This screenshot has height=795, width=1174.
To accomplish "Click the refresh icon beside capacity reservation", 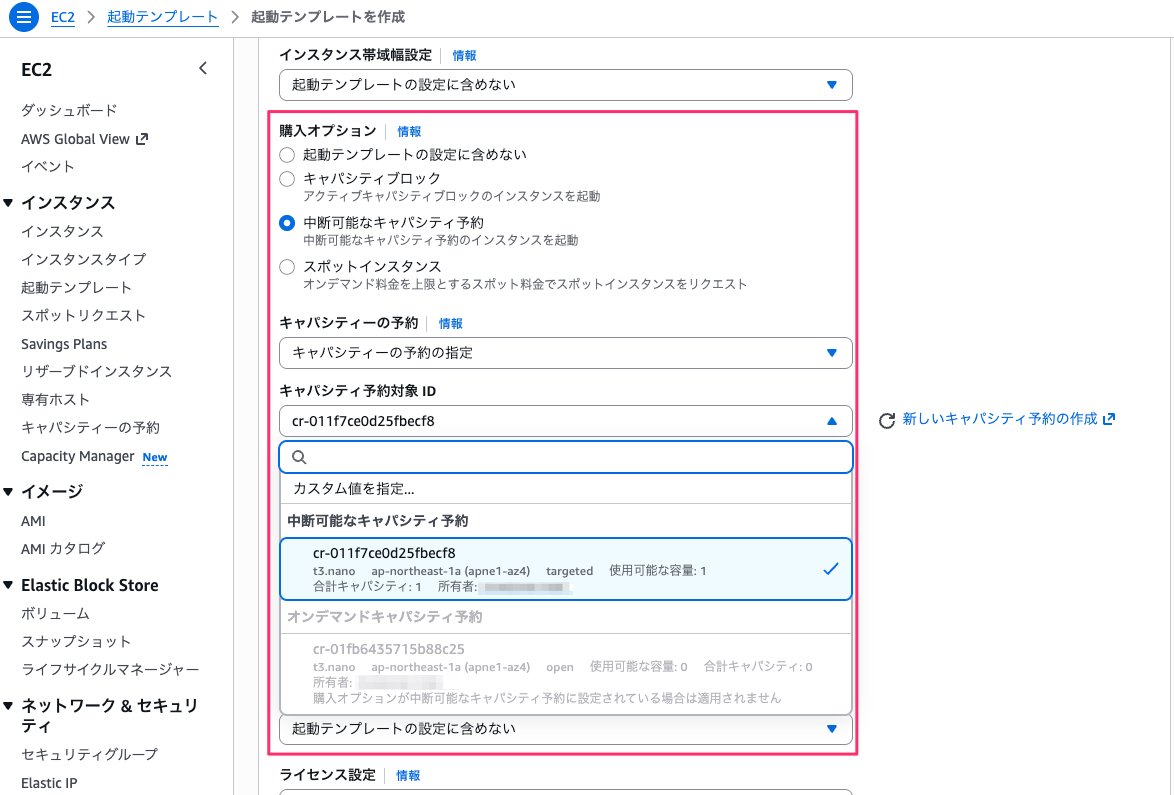I will click(886, 420).
